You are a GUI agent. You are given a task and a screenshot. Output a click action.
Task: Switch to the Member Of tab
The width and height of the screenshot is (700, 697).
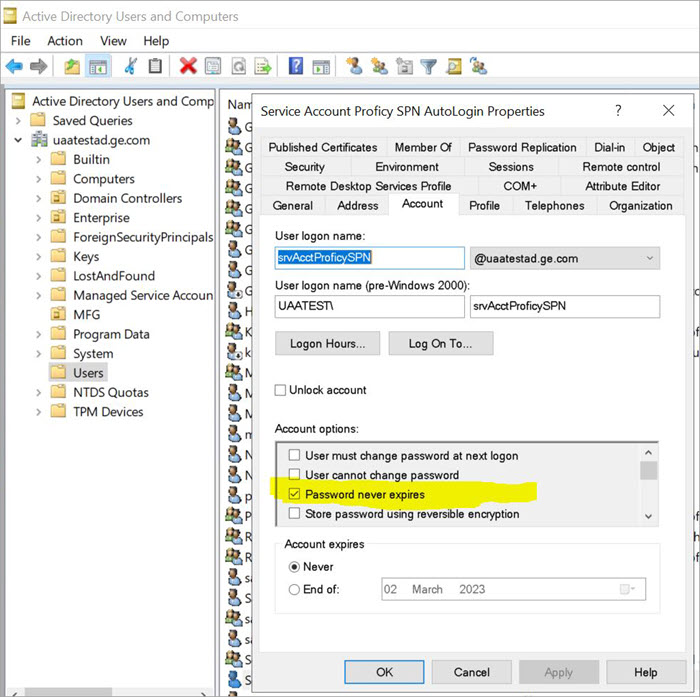(x=423, y=147)
